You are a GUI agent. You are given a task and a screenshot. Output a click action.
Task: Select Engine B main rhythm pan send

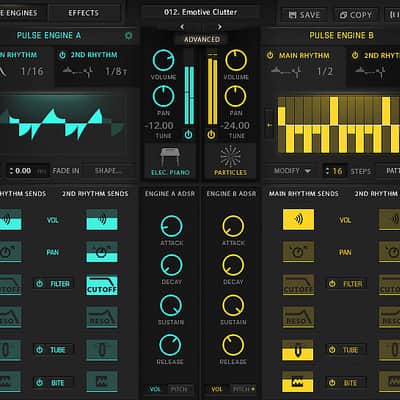click(x=298, y=252)
